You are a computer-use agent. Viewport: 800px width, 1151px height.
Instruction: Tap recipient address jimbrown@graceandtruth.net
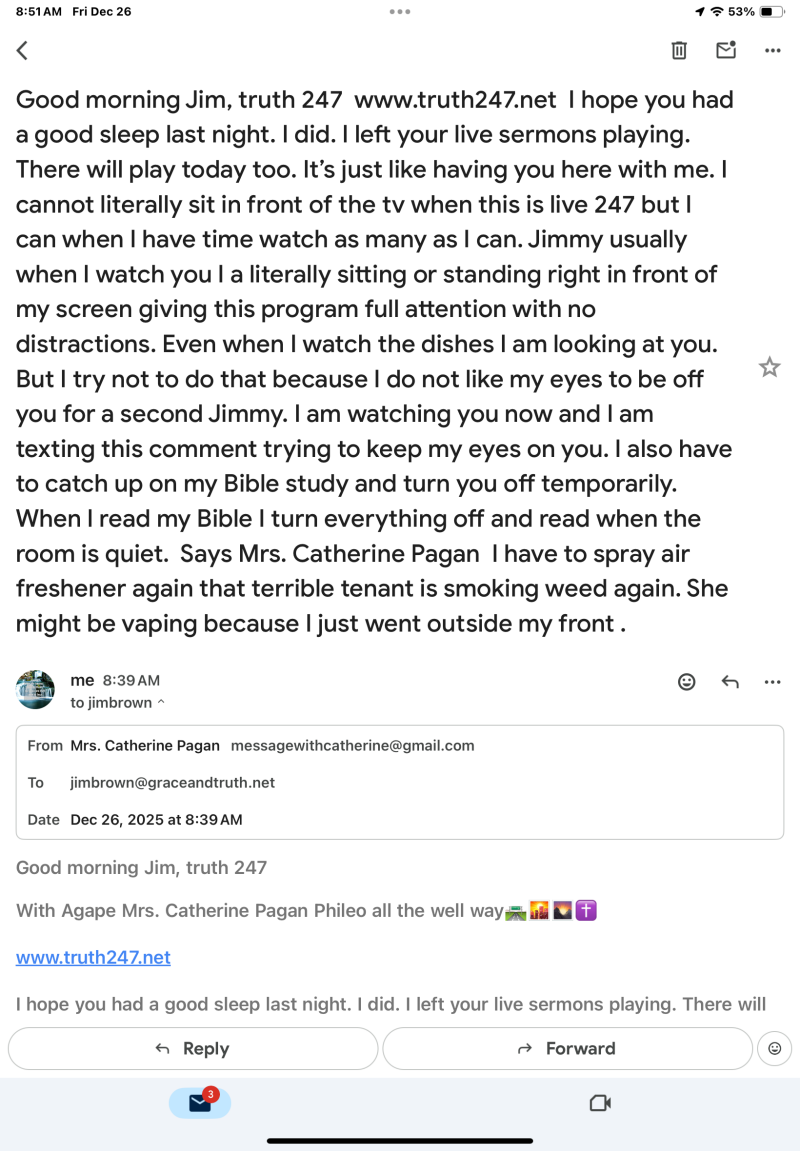click(x=172, y=783)
